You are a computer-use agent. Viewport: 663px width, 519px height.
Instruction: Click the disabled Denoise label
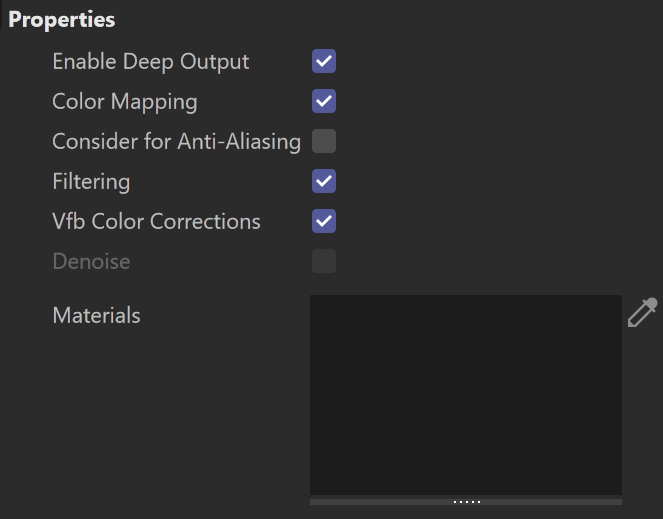click(91, 261)
